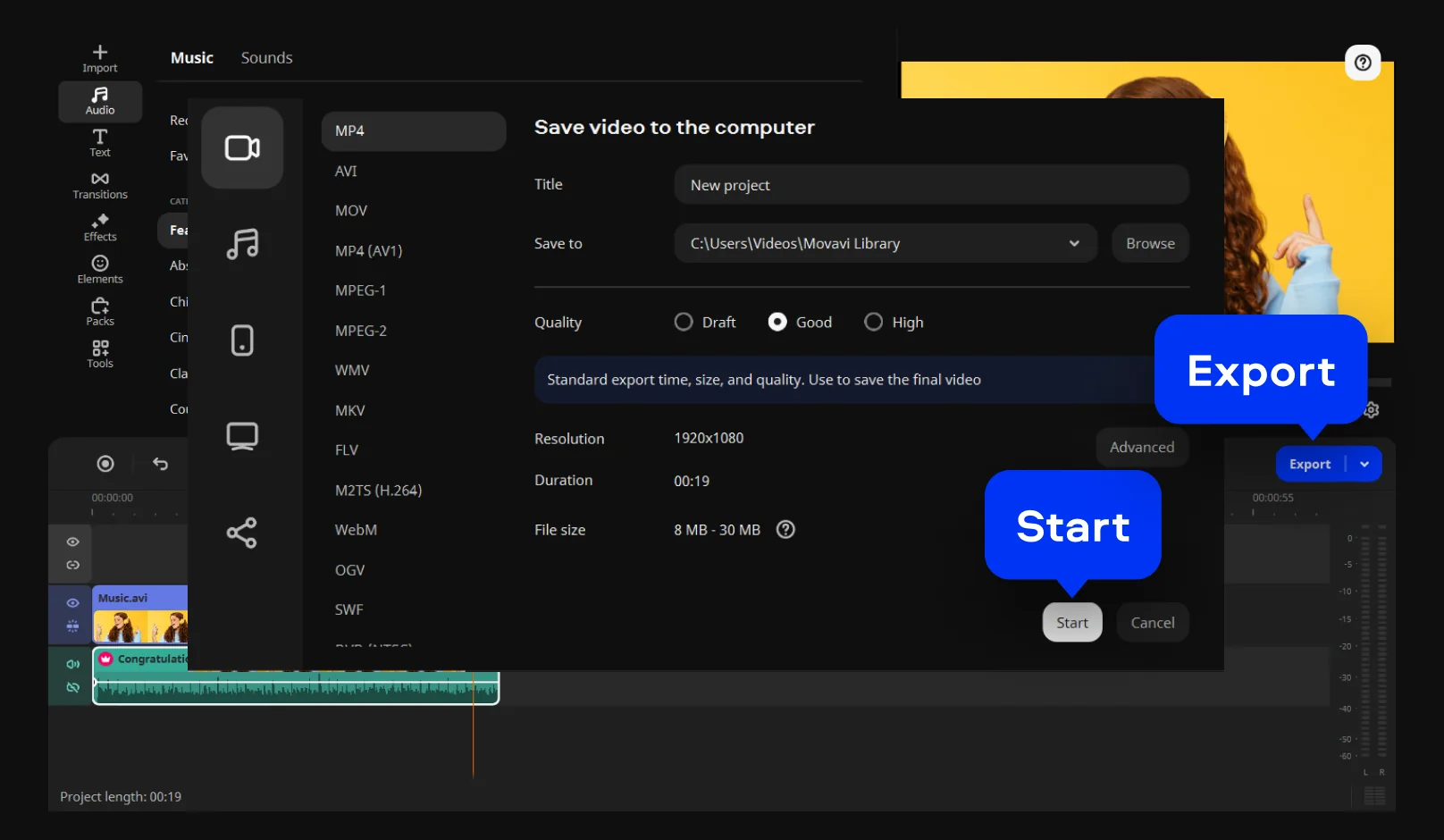Select the Transitions tool in sidebar
1444x840 pixels.
point(100,185)
